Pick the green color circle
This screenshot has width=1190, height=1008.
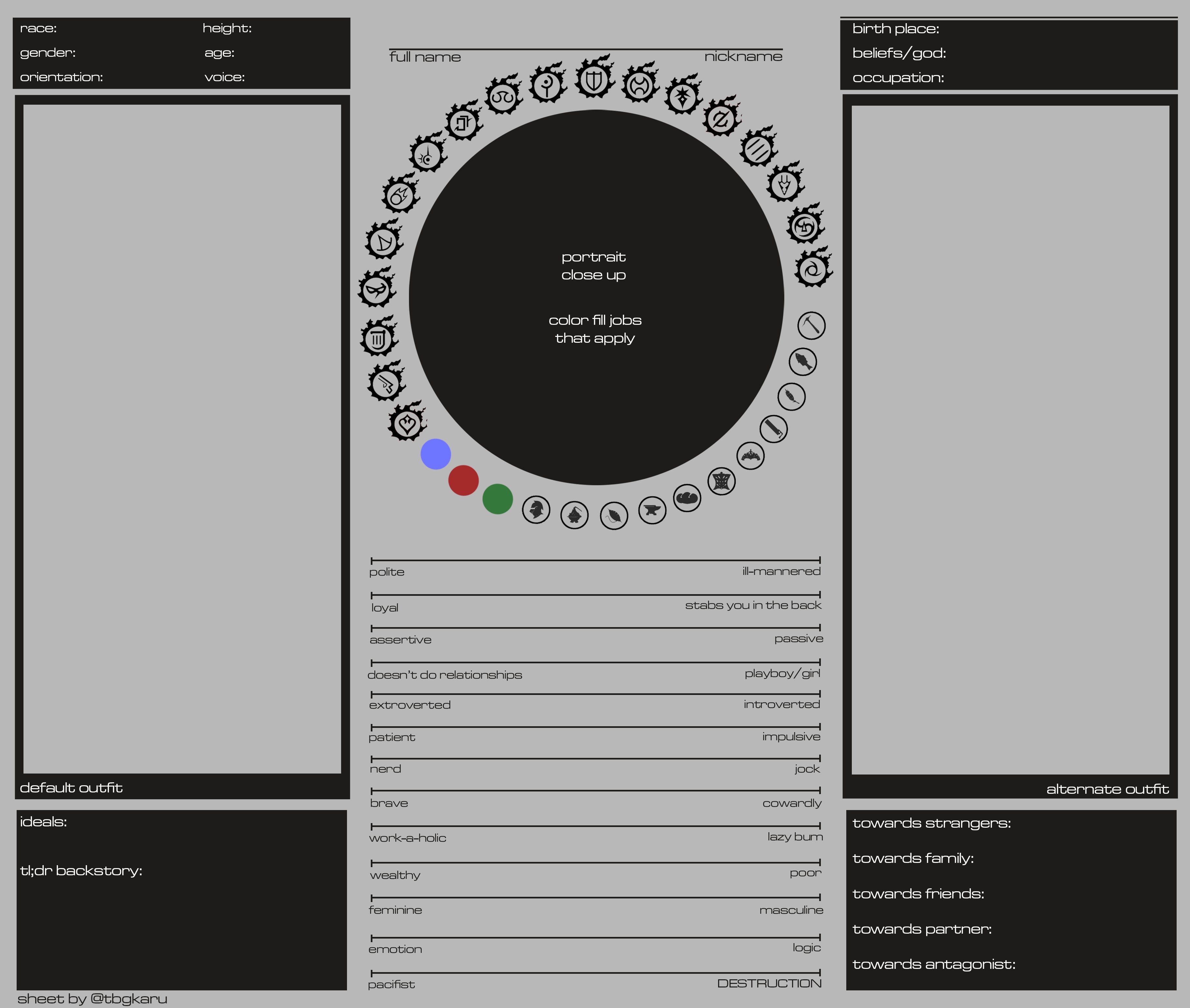point(498,499)
